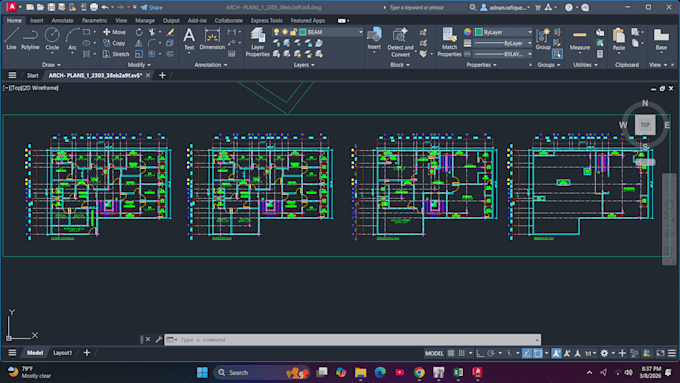Select the Erase tool icon
This screenshot has height=383, width=680.
pyautogui.click(x=170, y=32)
